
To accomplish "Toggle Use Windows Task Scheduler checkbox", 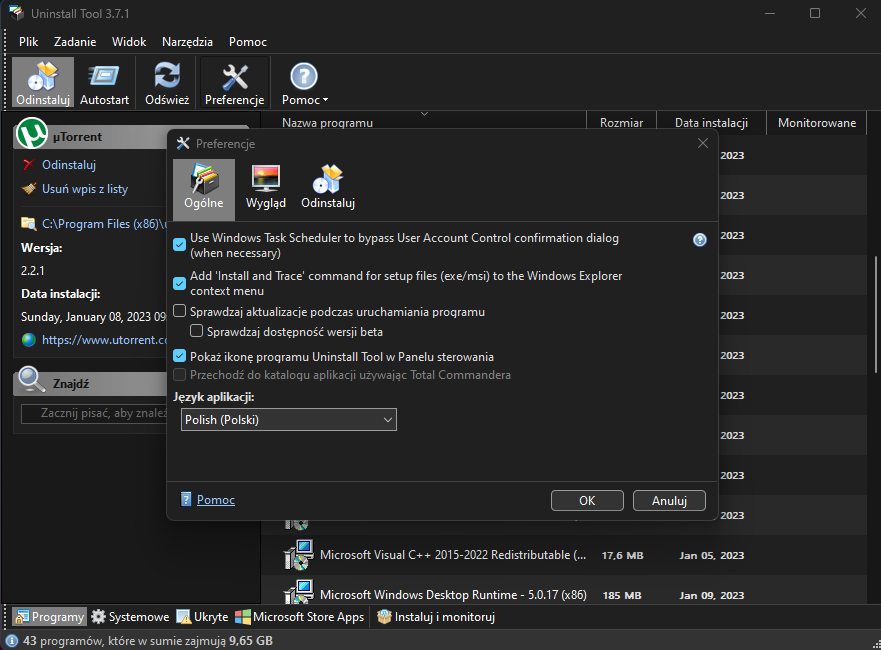I will coord(179,244).
